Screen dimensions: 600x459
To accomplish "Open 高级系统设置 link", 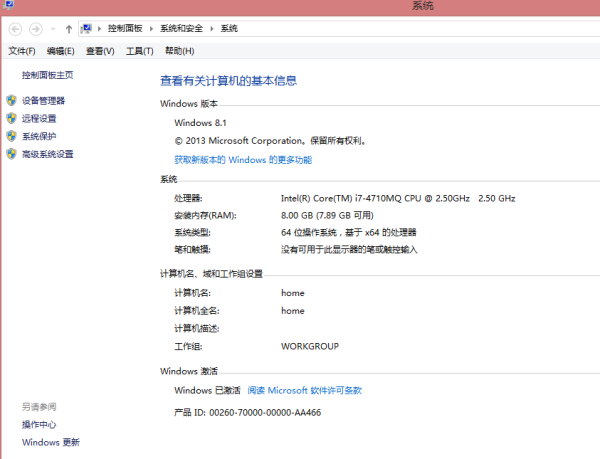I will point(47,154).
